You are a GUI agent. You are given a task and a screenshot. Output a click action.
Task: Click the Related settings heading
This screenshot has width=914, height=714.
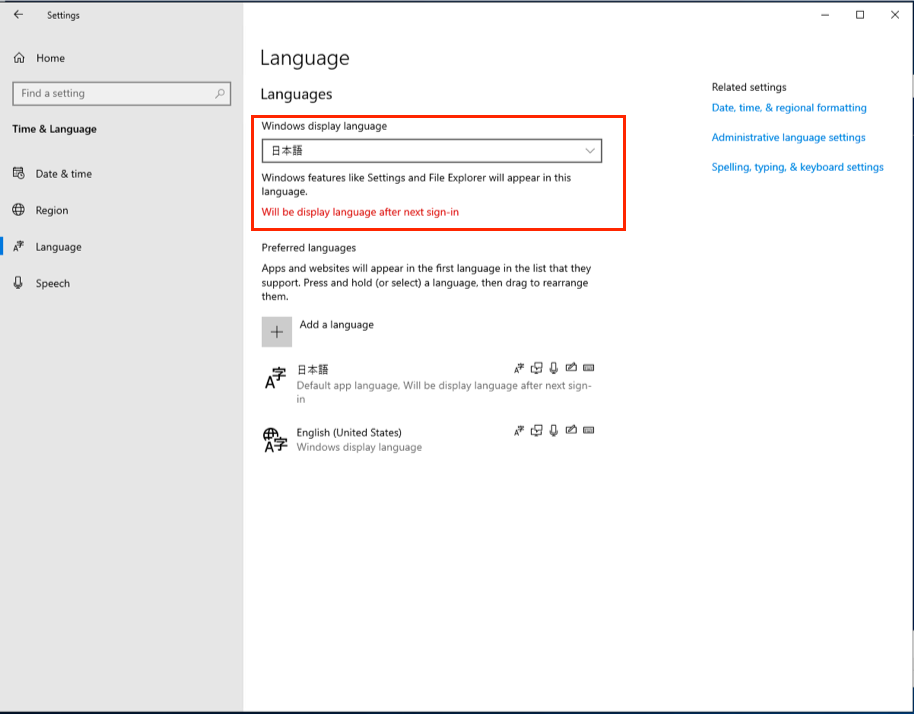(x=748, y=87)
